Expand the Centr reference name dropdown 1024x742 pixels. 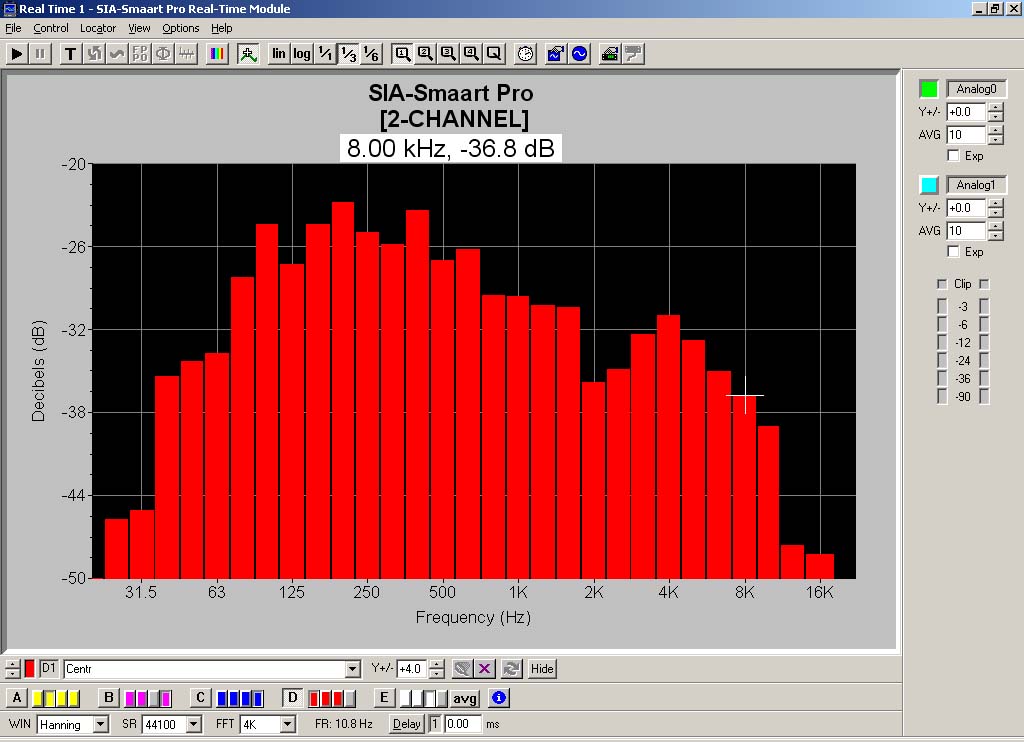[x=353, y=669]
